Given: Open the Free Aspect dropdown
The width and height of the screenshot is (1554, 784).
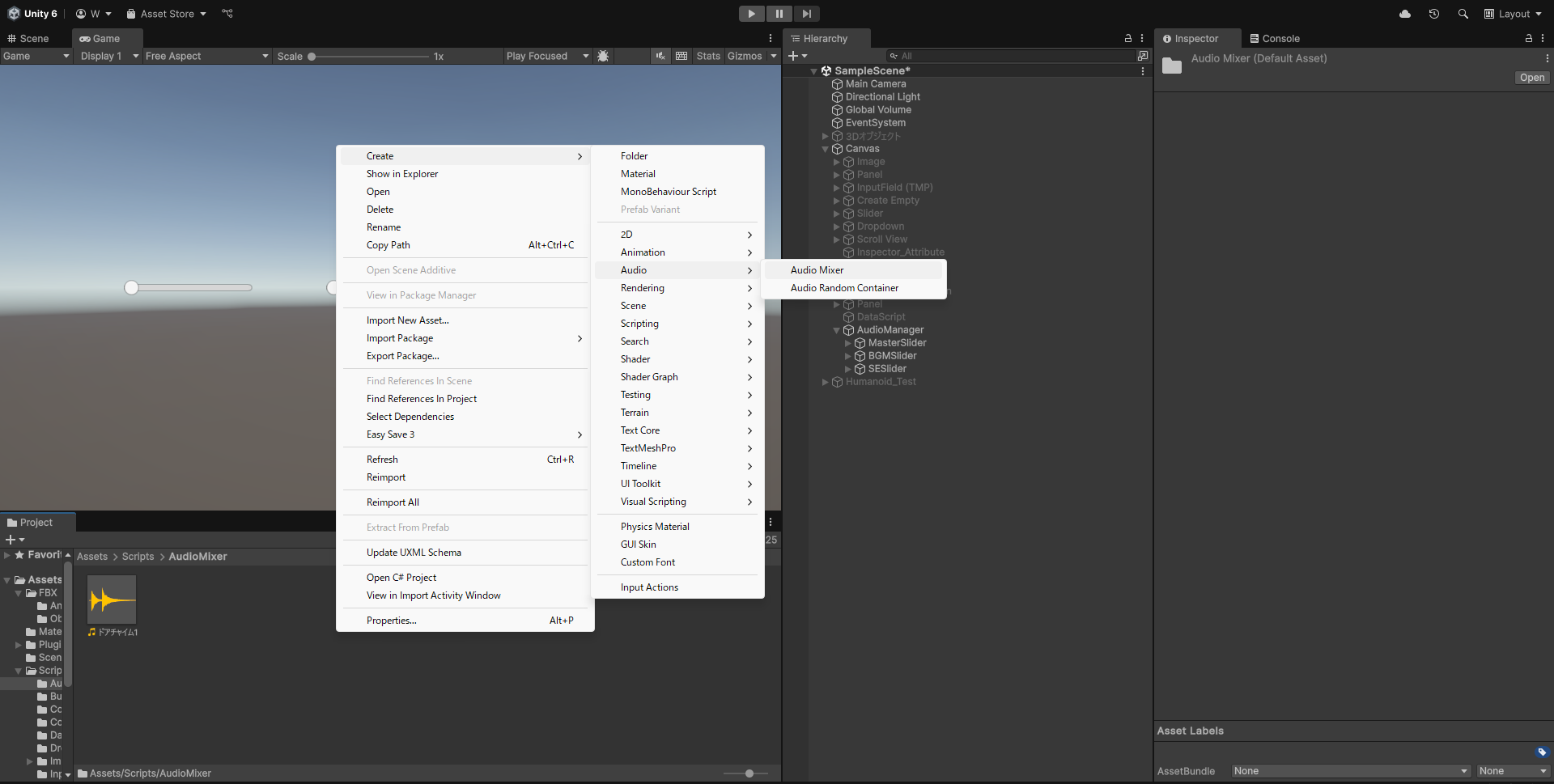Looking at the screenshot, I should 206,56.
